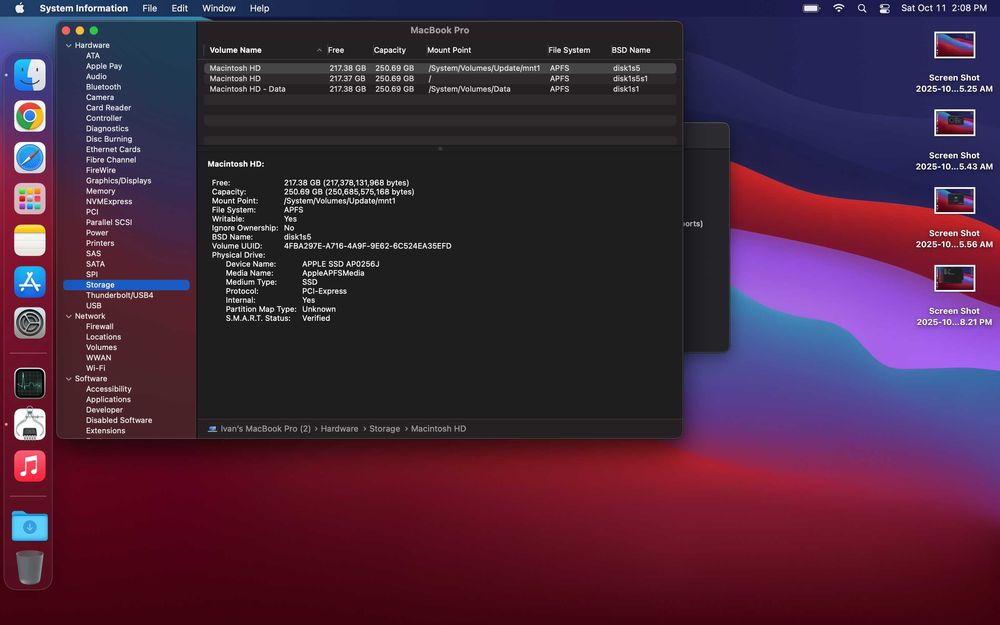
Task: Open Spotlight search
Action: (862, 8)
